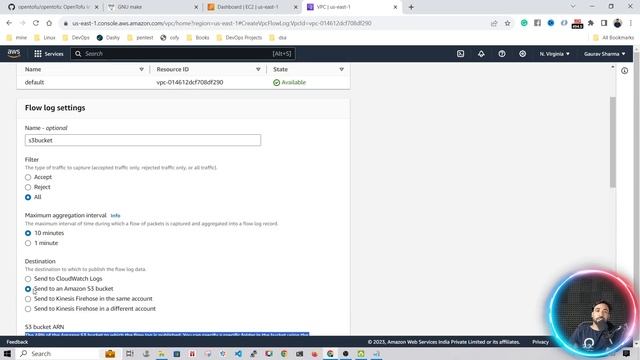
Task: Switch to the EC2 Dashboard tab
Action: [252, 7]
